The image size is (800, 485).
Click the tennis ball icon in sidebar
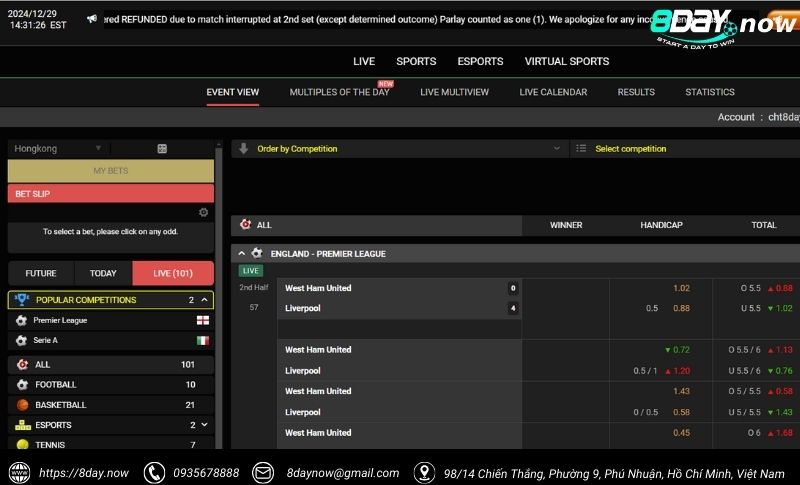pos(22,445)
